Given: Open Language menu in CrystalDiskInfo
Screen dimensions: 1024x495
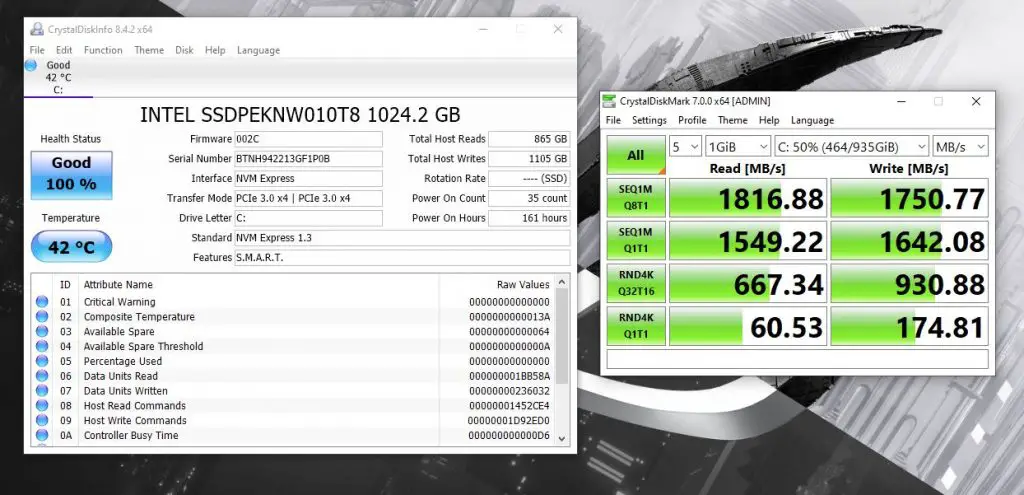Looking at the screenshot, I should 259,50.
